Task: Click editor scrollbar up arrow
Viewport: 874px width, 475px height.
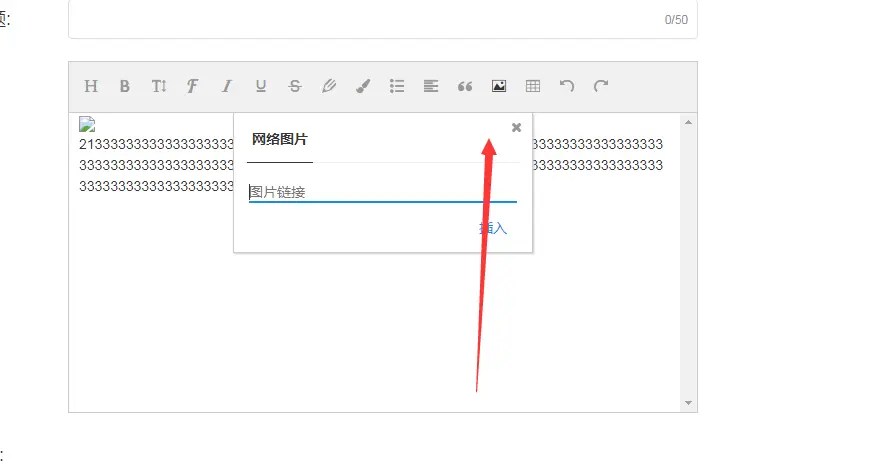Action: coord(688,122)
